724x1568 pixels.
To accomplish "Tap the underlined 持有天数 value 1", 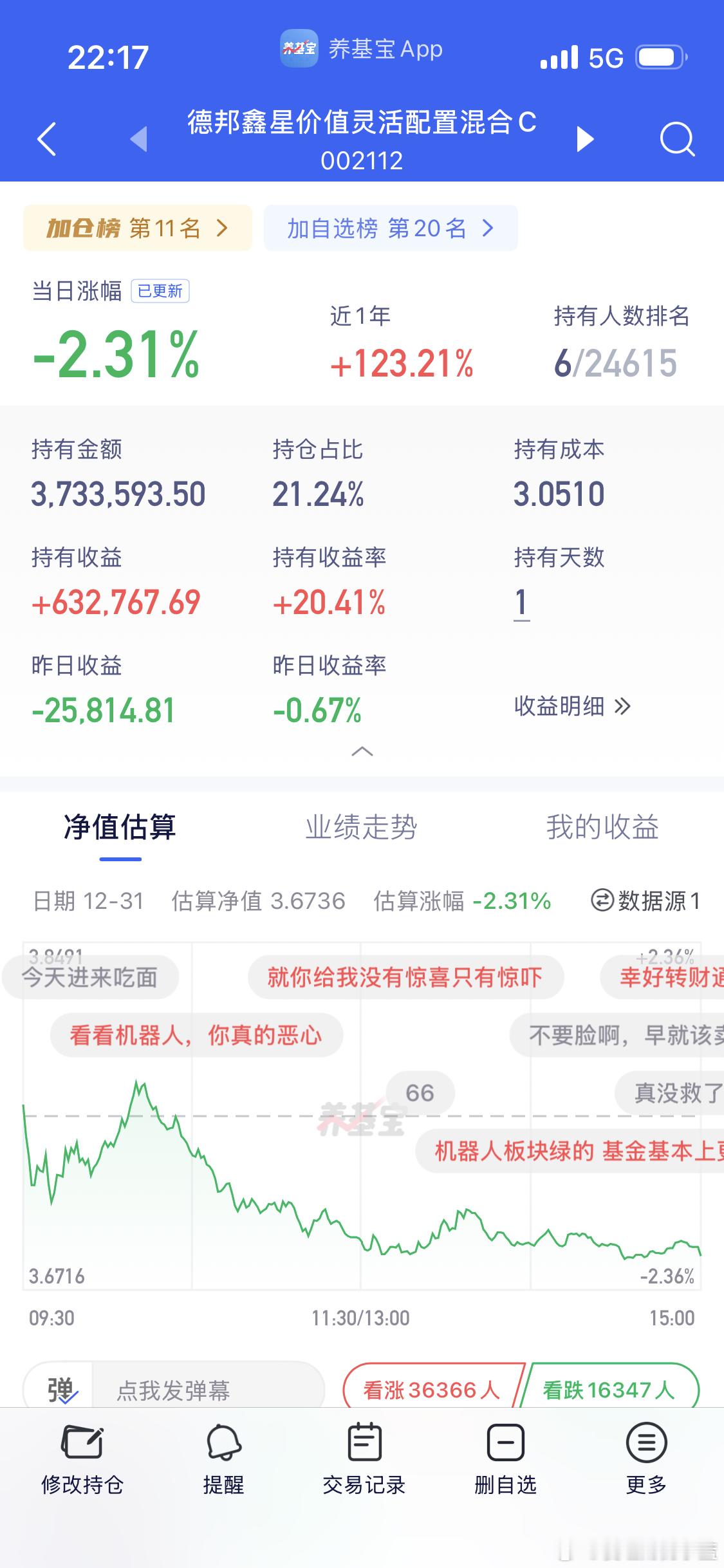I will pyautogui.click(x=521, y=604).
